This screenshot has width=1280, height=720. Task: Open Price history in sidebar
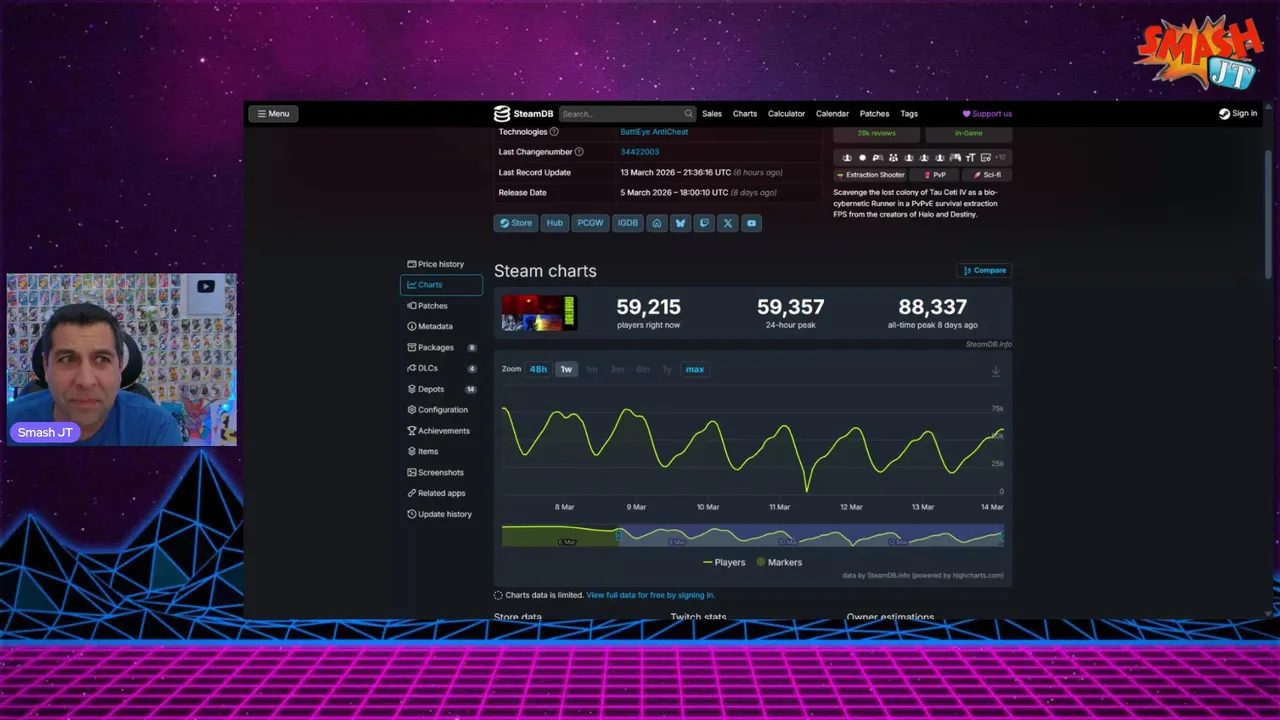(x=440, y=264)
